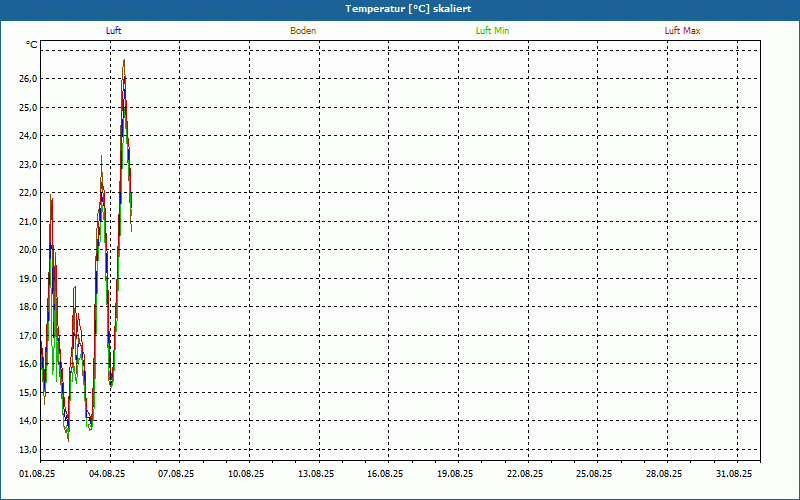Click the Luft legend label
Screen dimensions: 800x500
113,31
